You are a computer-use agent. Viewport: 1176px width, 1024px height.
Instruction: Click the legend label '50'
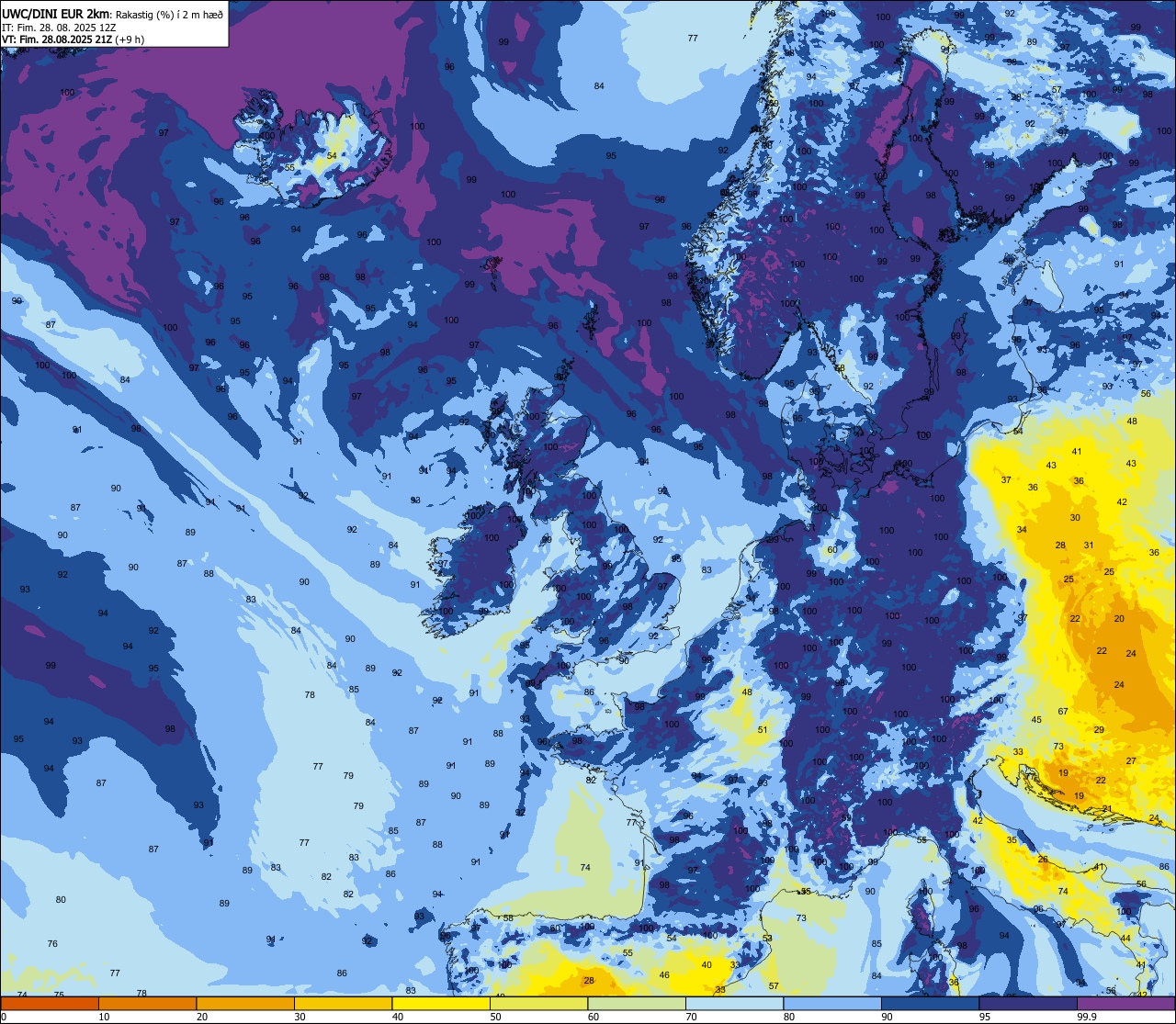coord(495,1017)
